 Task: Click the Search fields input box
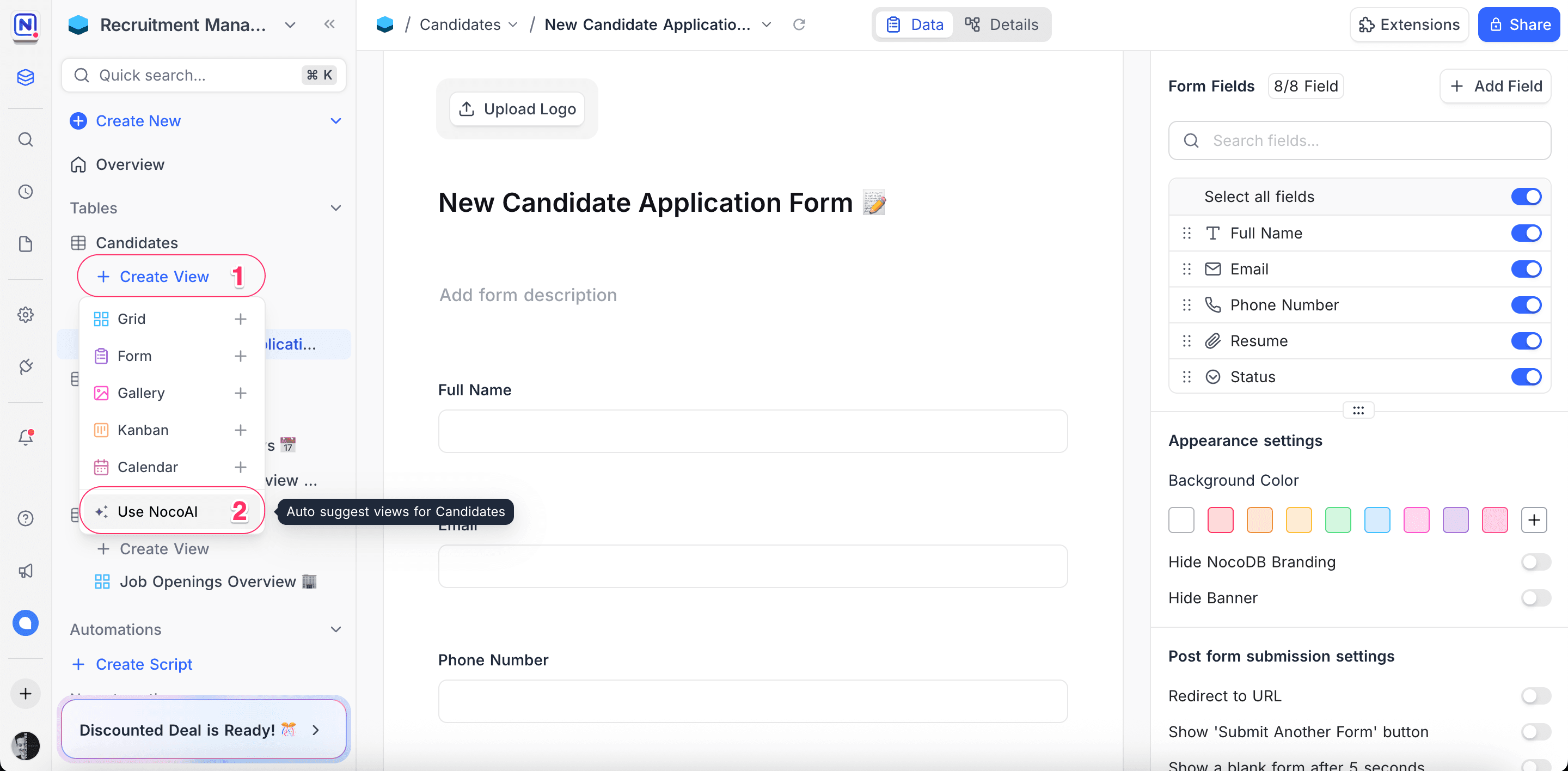[x=1359, y=140]
